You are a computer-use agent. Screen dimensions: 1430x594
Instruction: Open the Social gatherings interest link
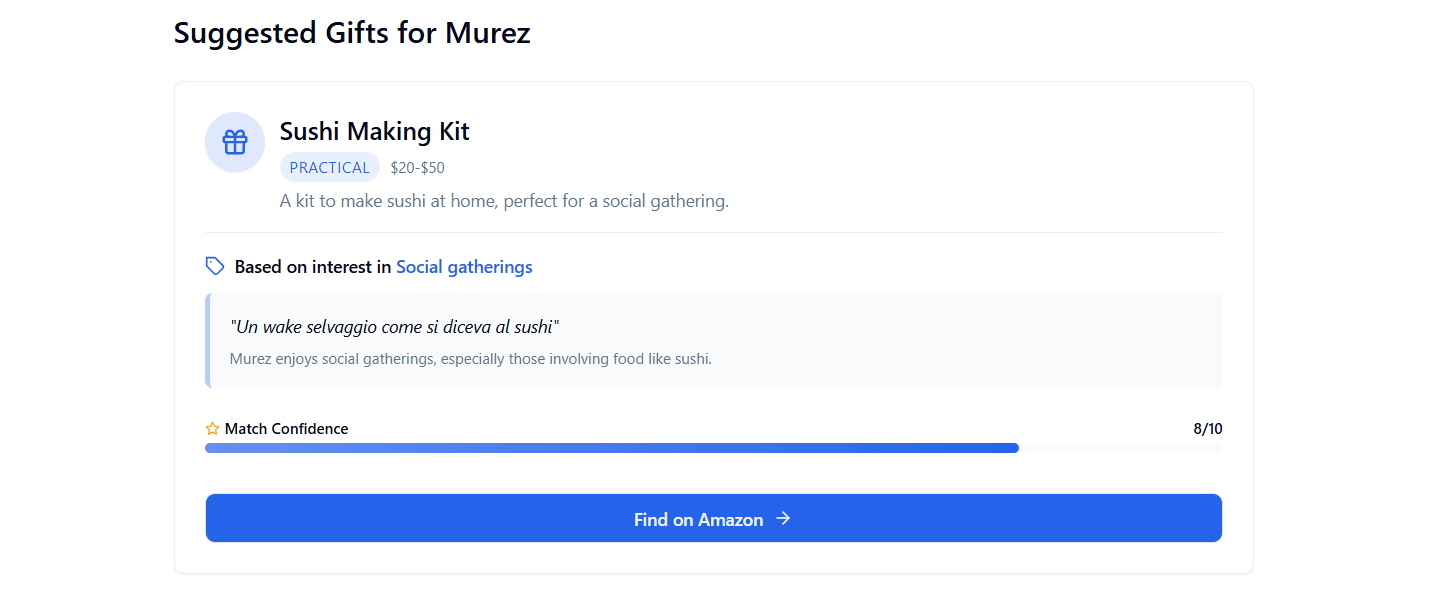[464, 267]
